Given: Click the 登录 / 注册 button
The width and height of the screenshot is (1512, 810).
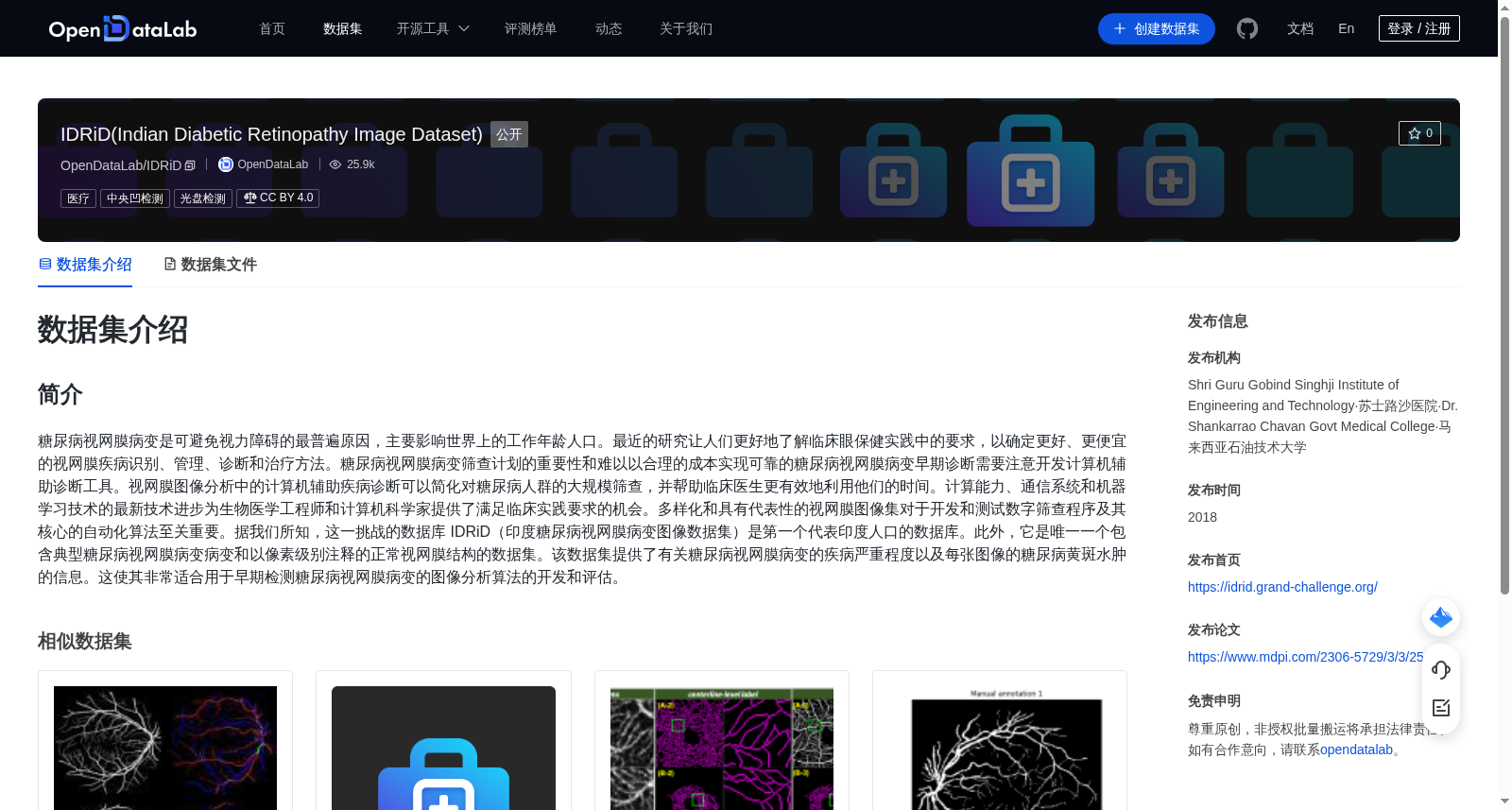Looking at the screenshot, I should point(1419,28).
